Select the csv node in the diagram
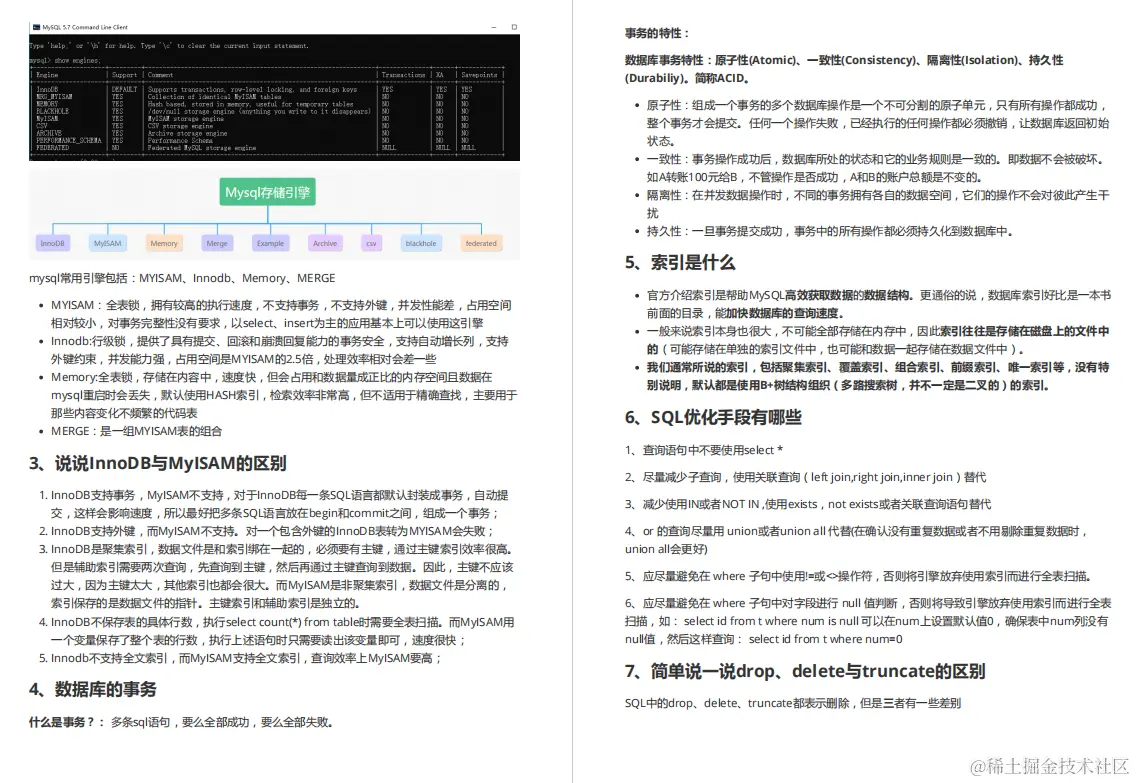Screen dimensions: 1136x783 point(369,242)
